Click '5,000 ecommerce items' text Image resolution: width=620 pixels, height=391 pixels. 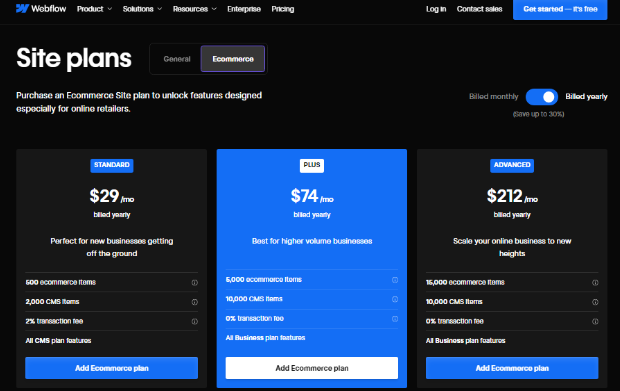click(x=263, y=280)
